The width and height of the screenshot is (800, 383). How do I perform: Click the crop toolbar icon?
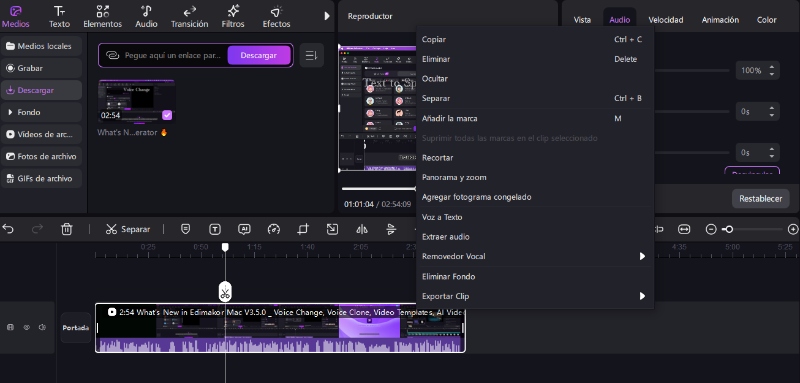[x=303, y=229]
